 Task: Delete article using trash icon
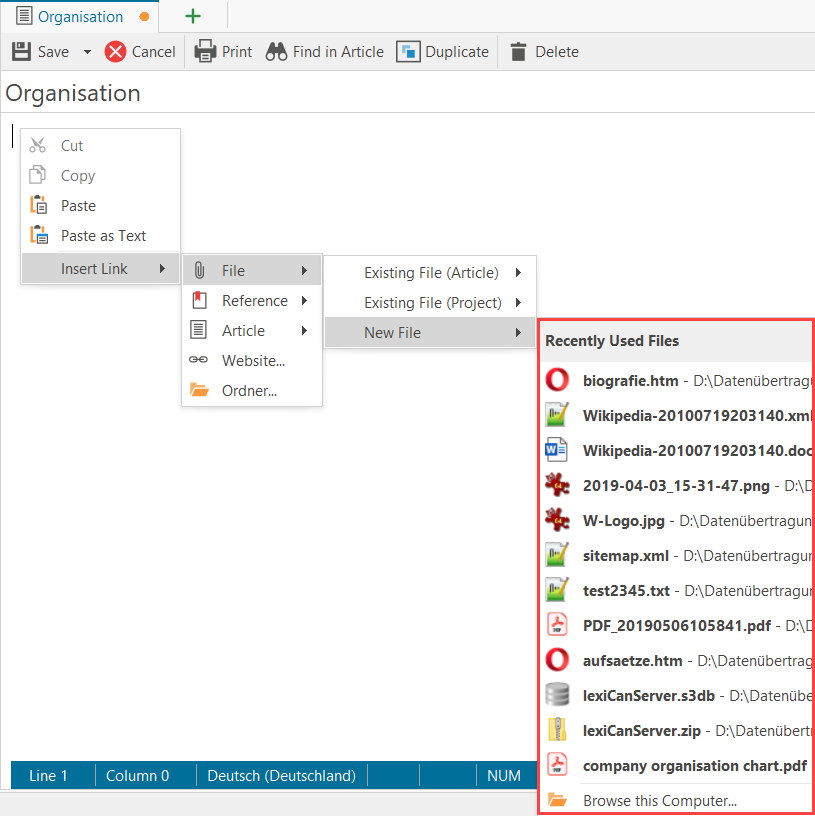[x=518, y=52]
